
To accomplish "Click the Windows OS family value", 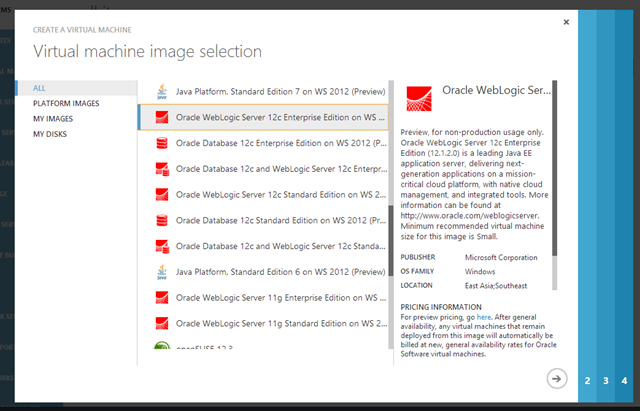I will click(480, 272).
